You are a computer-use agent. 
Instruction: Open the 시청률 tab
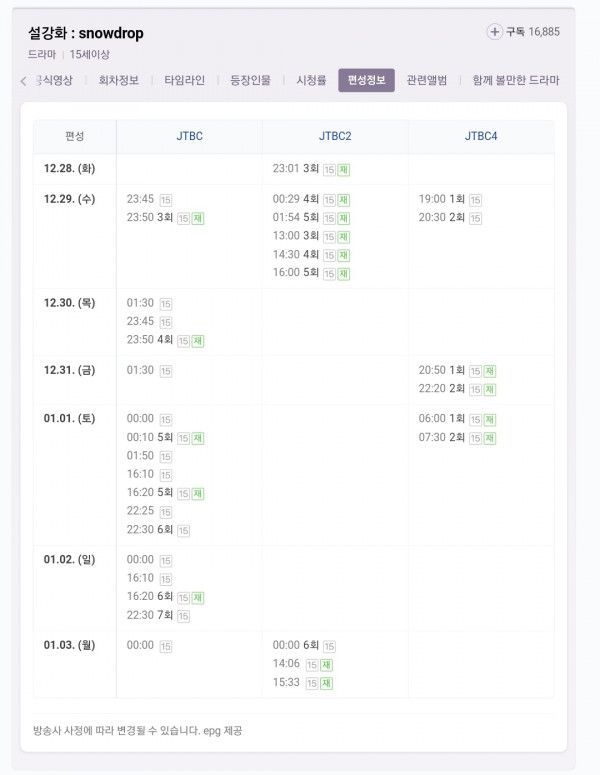[x=311, y=81]
